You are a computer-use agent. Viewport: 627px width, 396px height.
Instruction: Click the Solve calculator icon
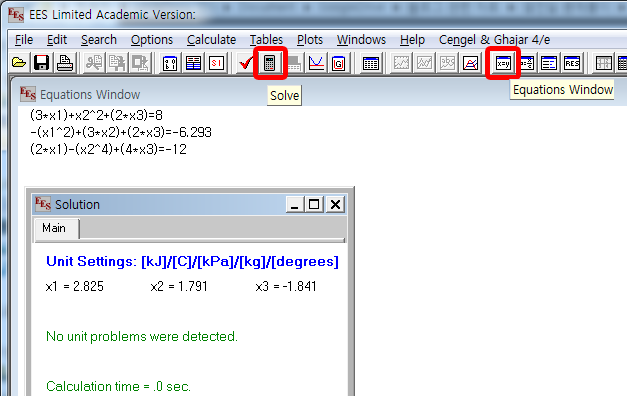270,63
